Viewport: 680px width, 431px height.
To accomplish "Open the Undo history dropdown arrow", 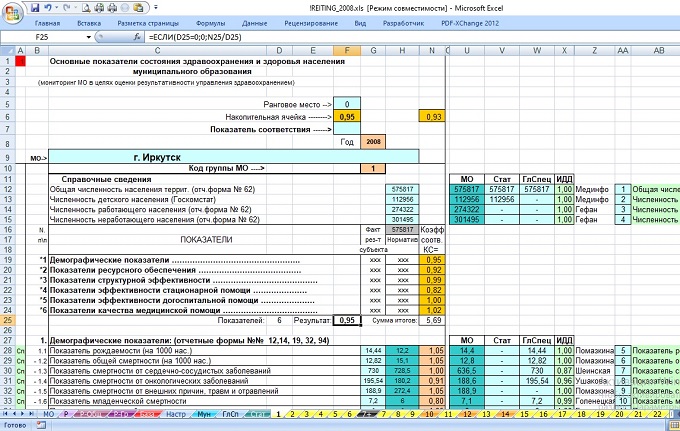I will (56, 8).
